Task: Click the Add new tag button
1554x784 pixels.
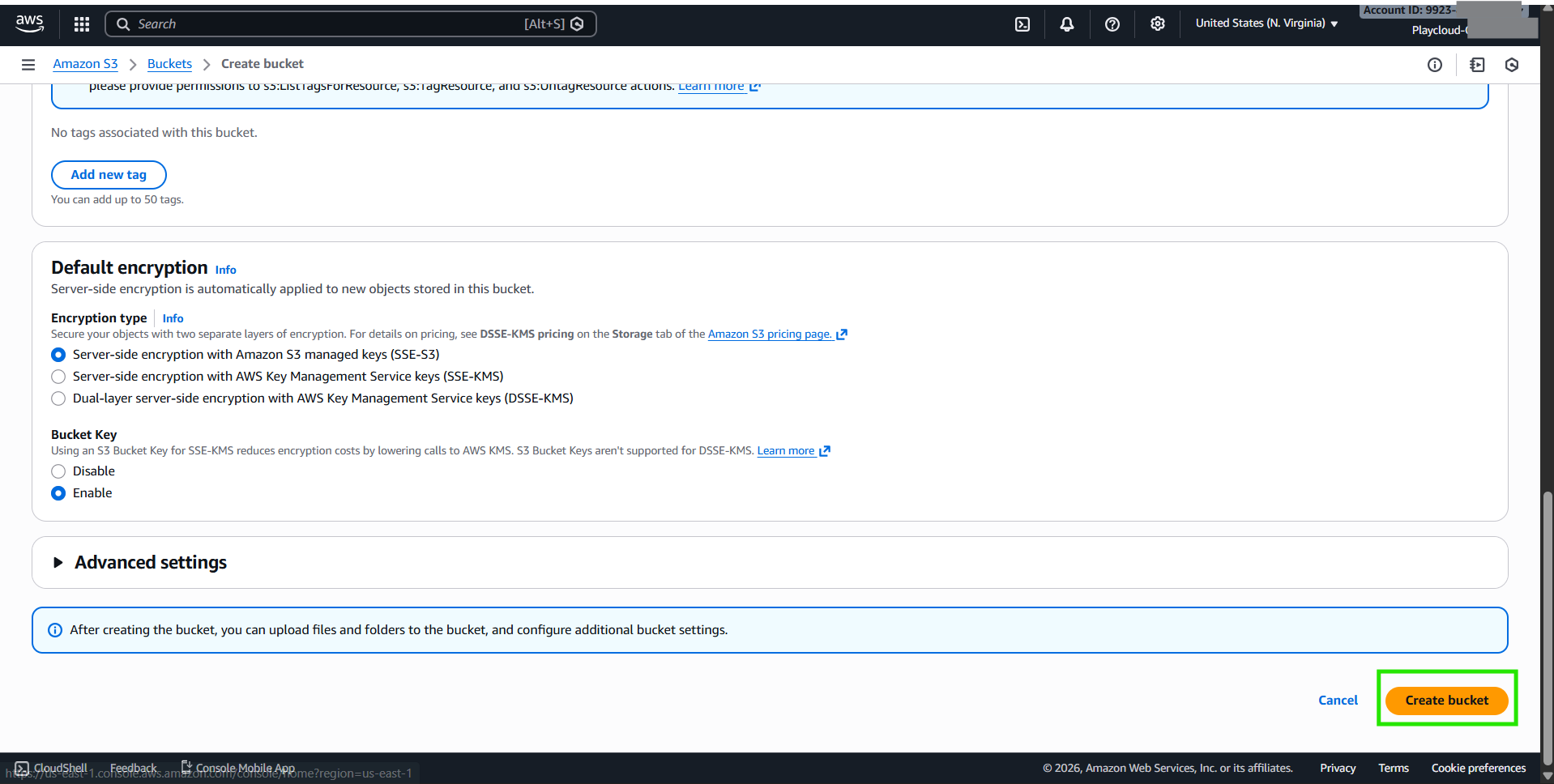Action: pyautogui.click(x=109, y=175)
